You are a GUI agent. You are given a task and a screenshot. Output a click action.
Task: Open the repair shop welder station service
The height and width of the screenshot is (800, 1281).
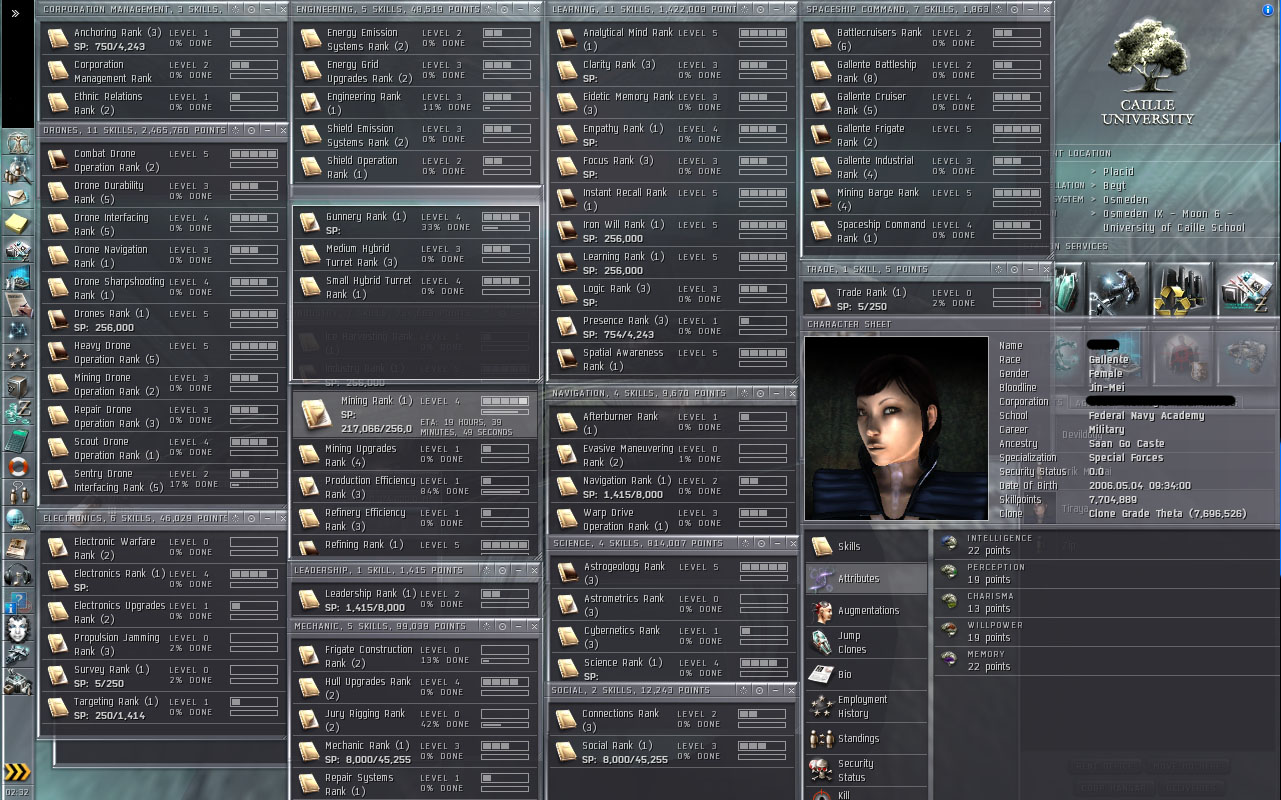point(1119,290)
